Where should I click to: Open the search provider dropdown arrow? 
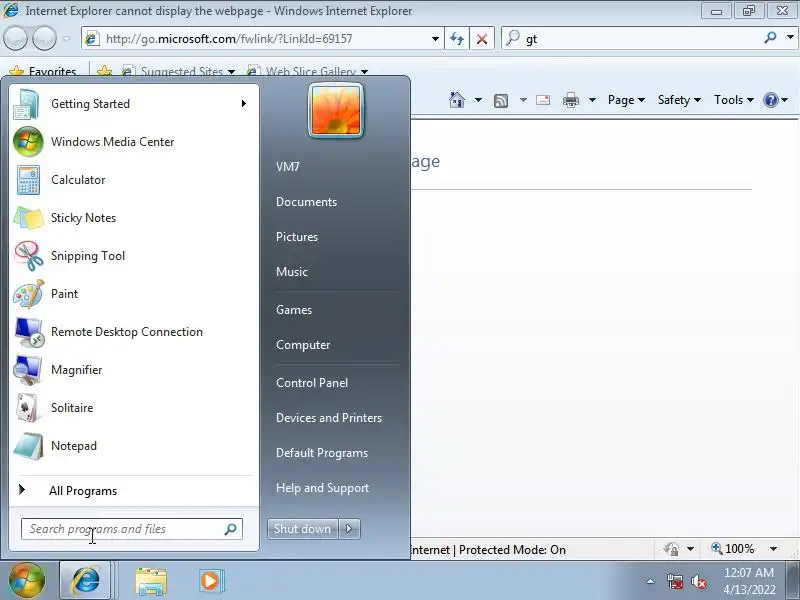790,37
